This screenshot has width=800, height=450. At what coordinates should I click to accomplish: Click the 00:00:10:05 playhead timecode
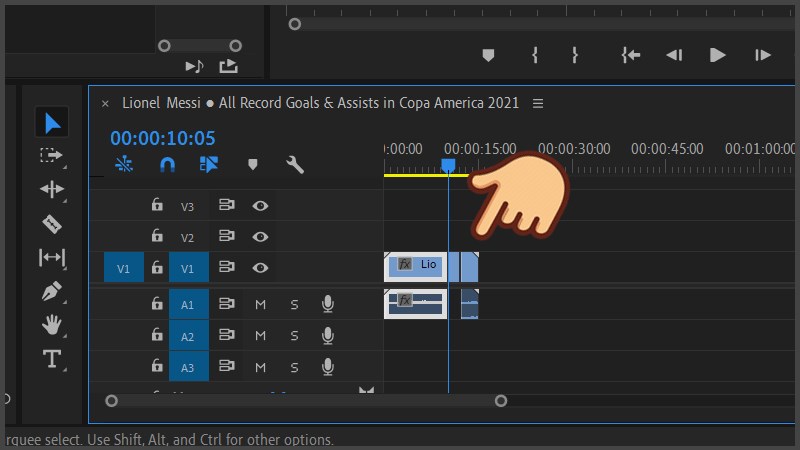tap(163, 138)
